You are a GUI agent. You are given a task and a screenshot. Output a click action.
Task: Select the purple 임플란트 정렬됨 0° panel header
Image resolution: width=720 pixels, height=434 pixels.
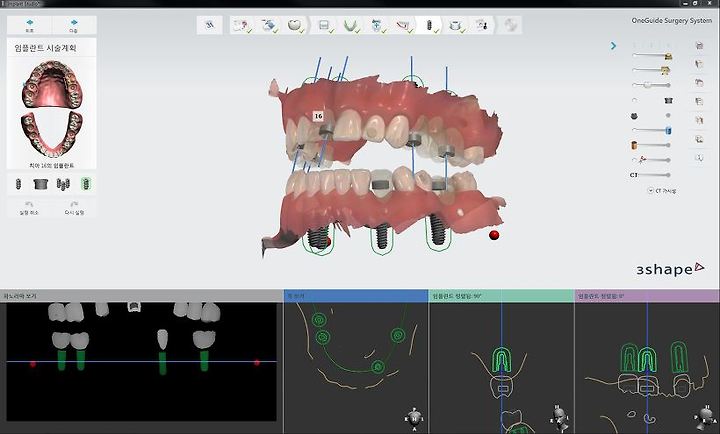[647, 296]
